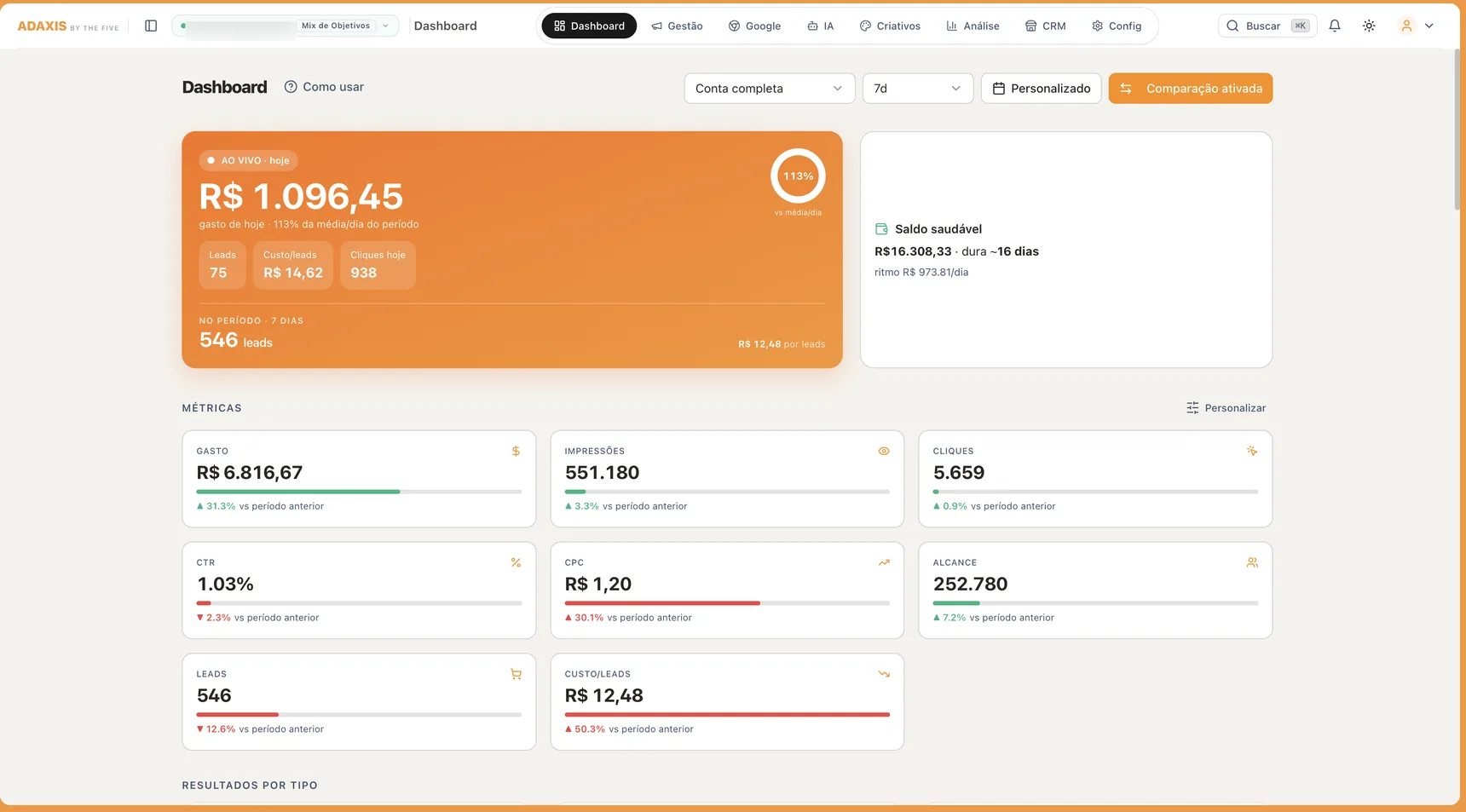Open the user avatar menu

tap(1406, 26)
